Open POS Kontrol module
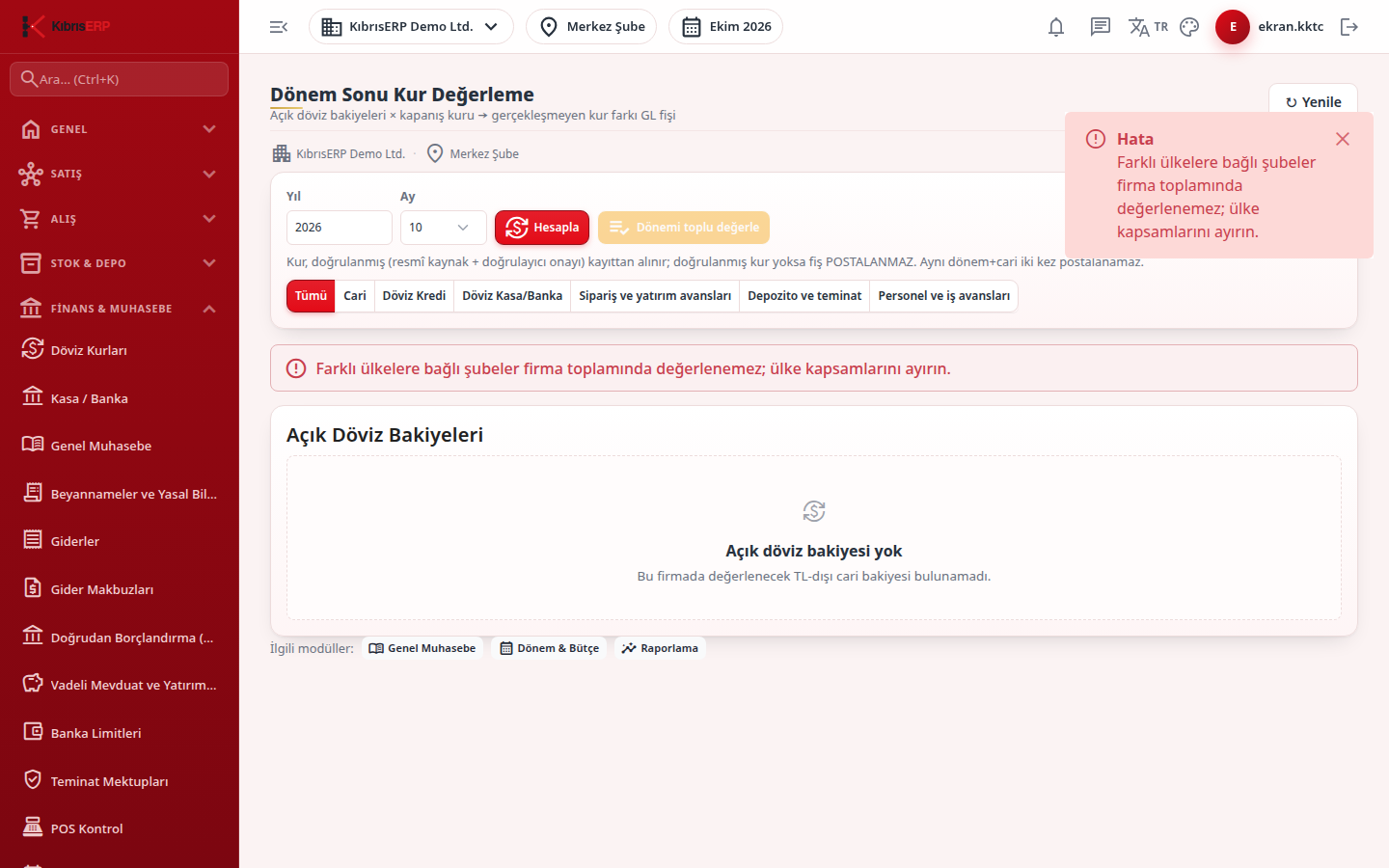Viewport: 1389px width, 868px height. pyautogui.click(x=120, y=828)
